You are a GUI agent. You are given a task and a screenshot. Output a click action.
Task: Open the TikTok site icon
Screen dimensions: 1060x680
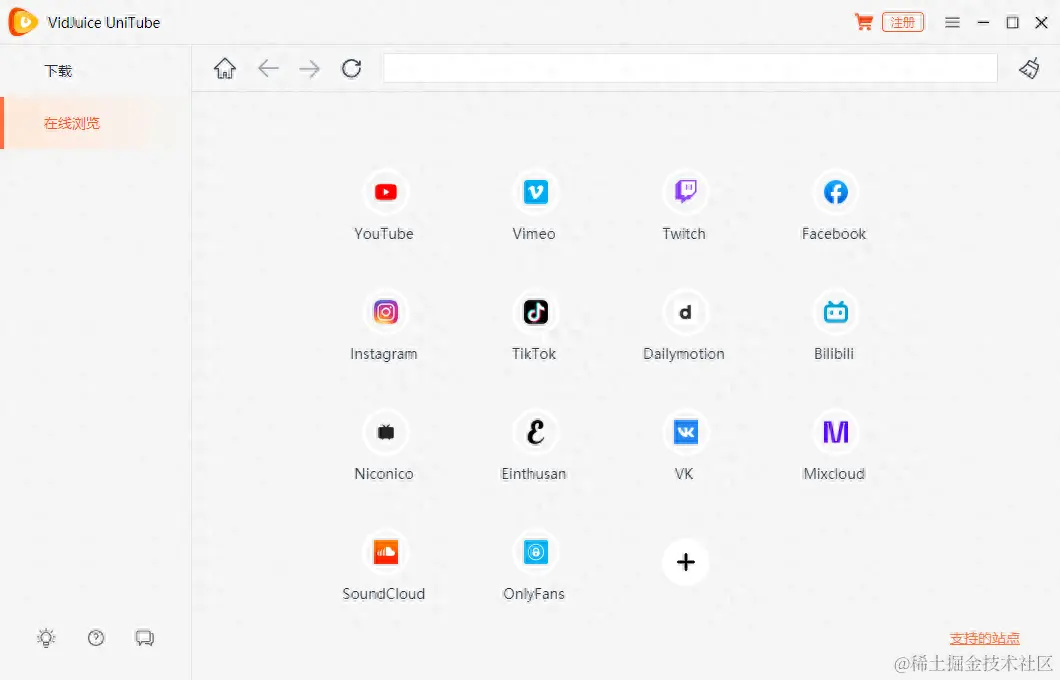pyautogui.click(x=535, y=312)
